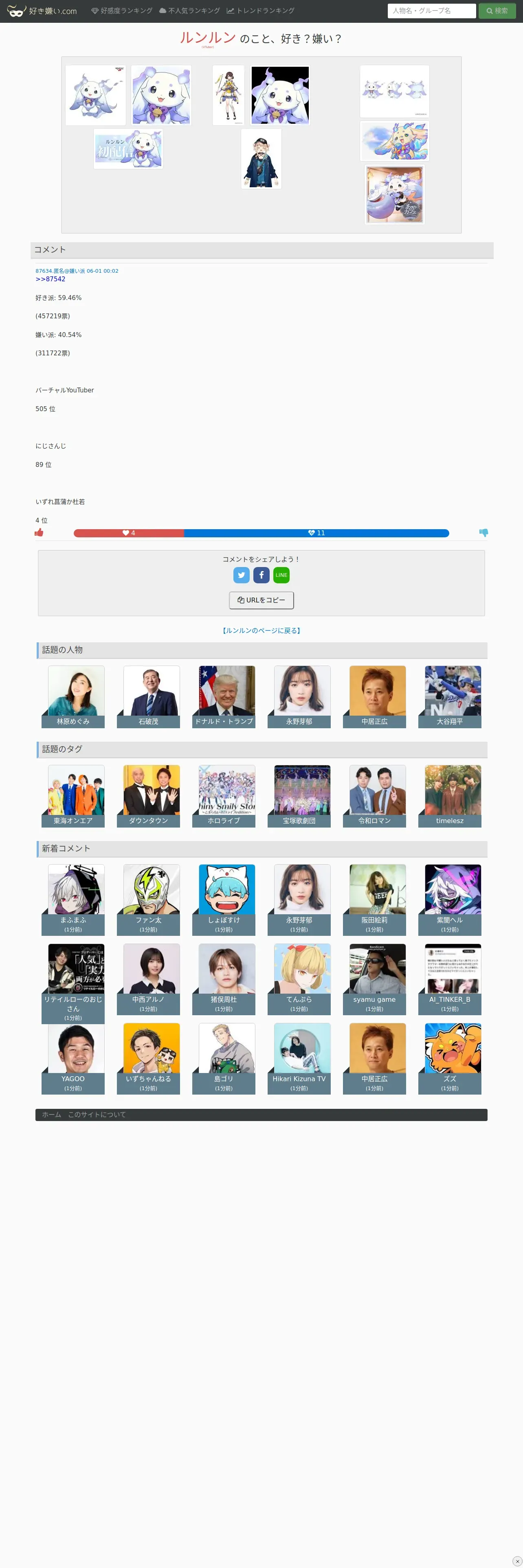Open 猪俣周杜 comment card

click(224, 979)
